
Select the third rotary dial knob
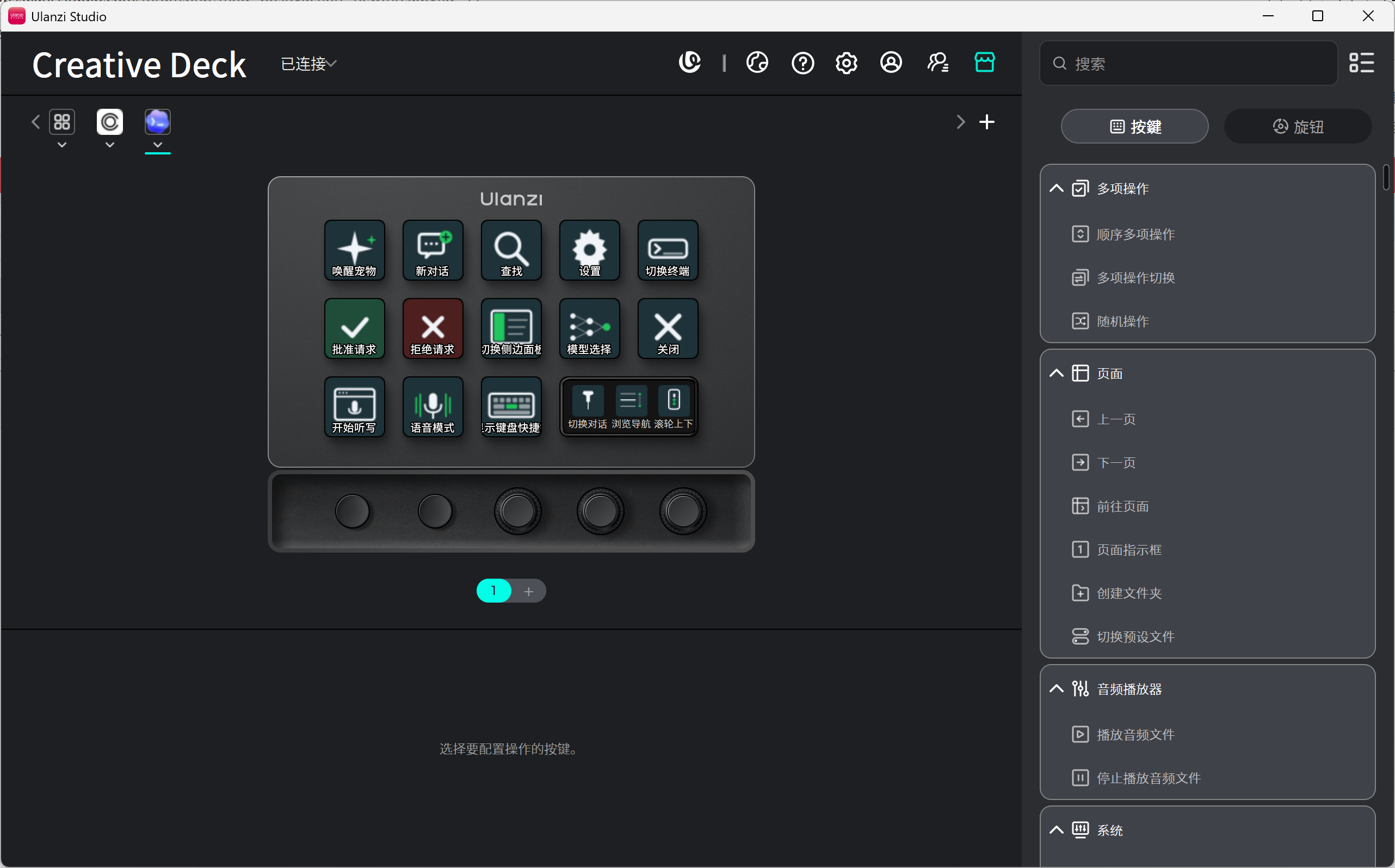click(517, 511)
